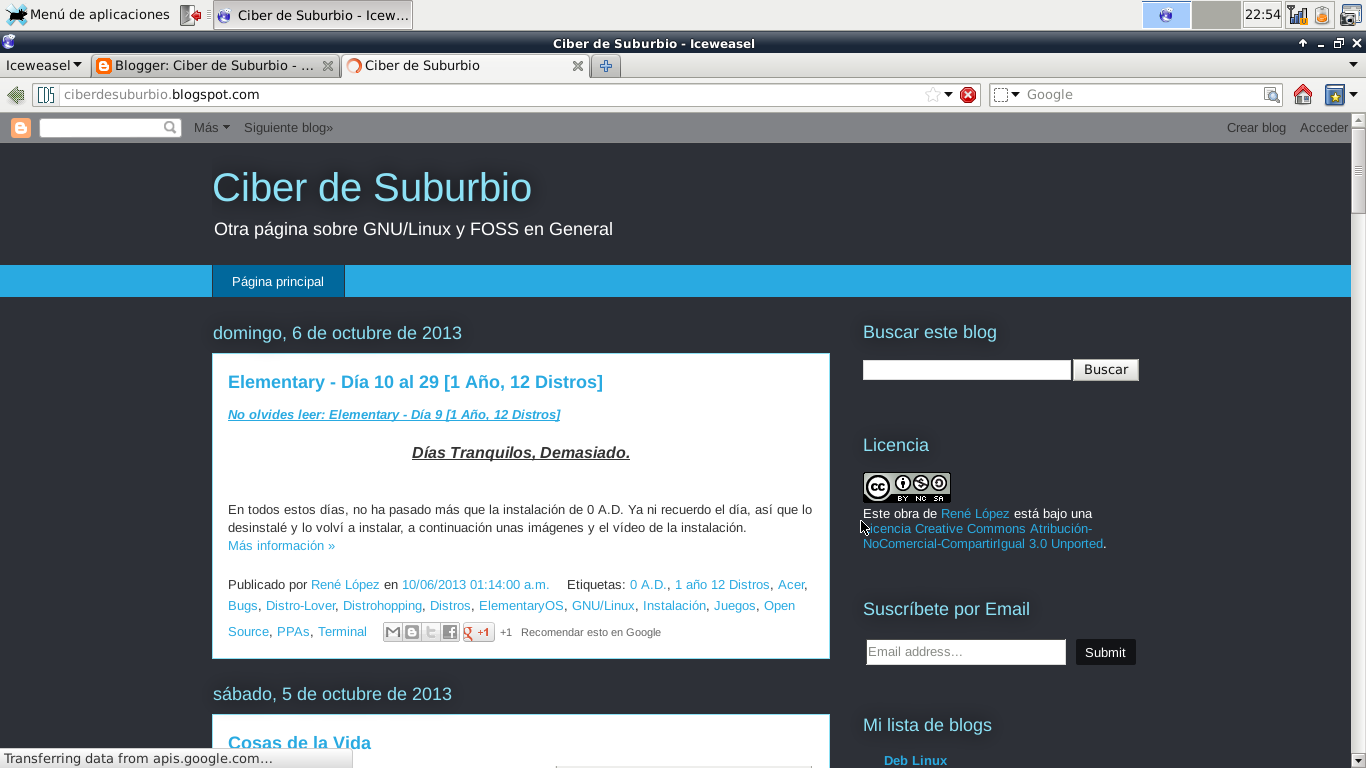Choose a search engine from the dropdown
Screen dimensions: 1366x768
tap(1007, 95)
